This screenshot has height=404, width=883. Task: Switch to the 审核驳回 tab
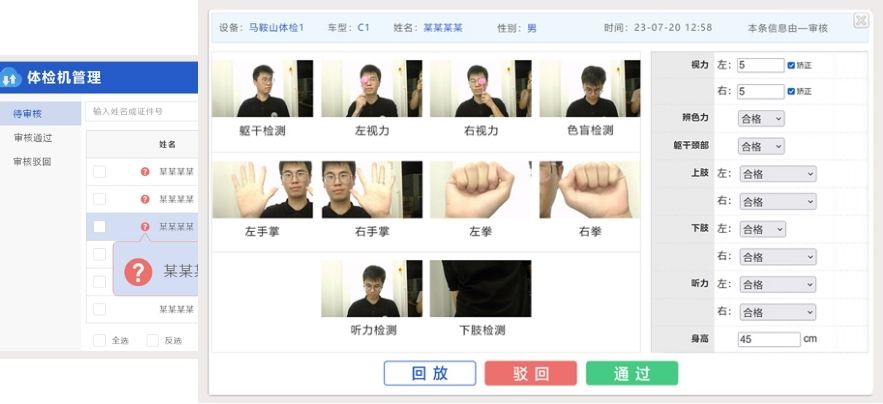33,162
